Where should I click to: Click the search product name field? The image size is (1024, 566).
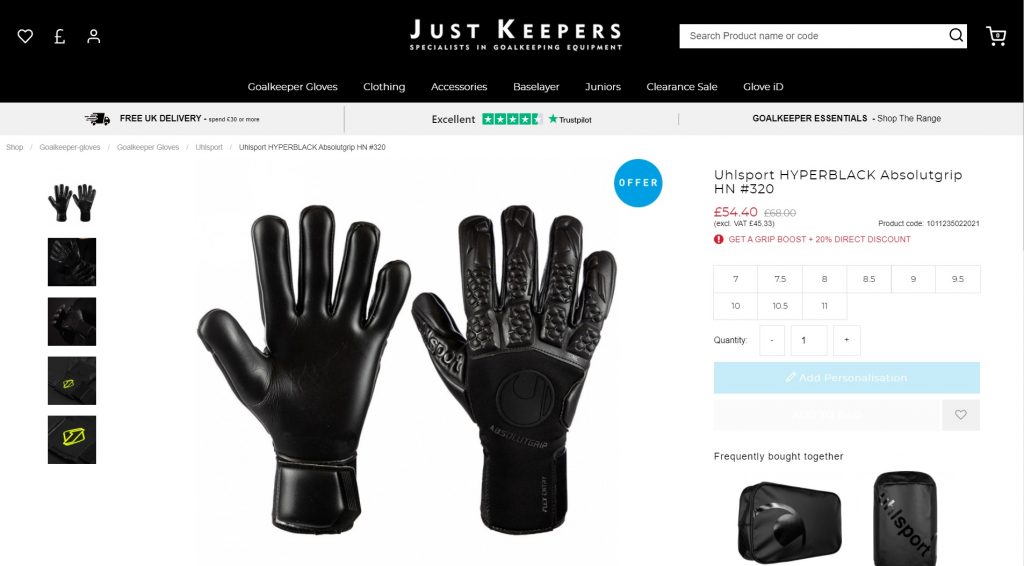click(813, 36)
